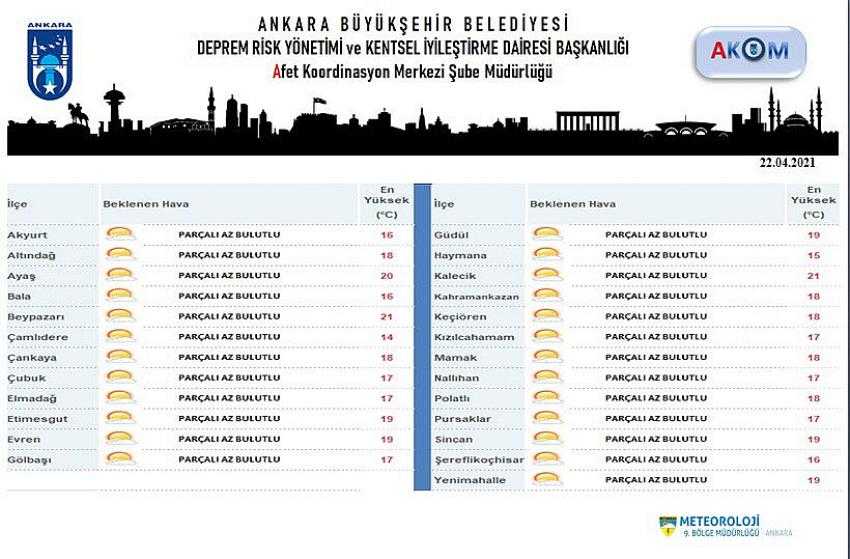Click the weather icon in Ayaş row

coord(120,275)
